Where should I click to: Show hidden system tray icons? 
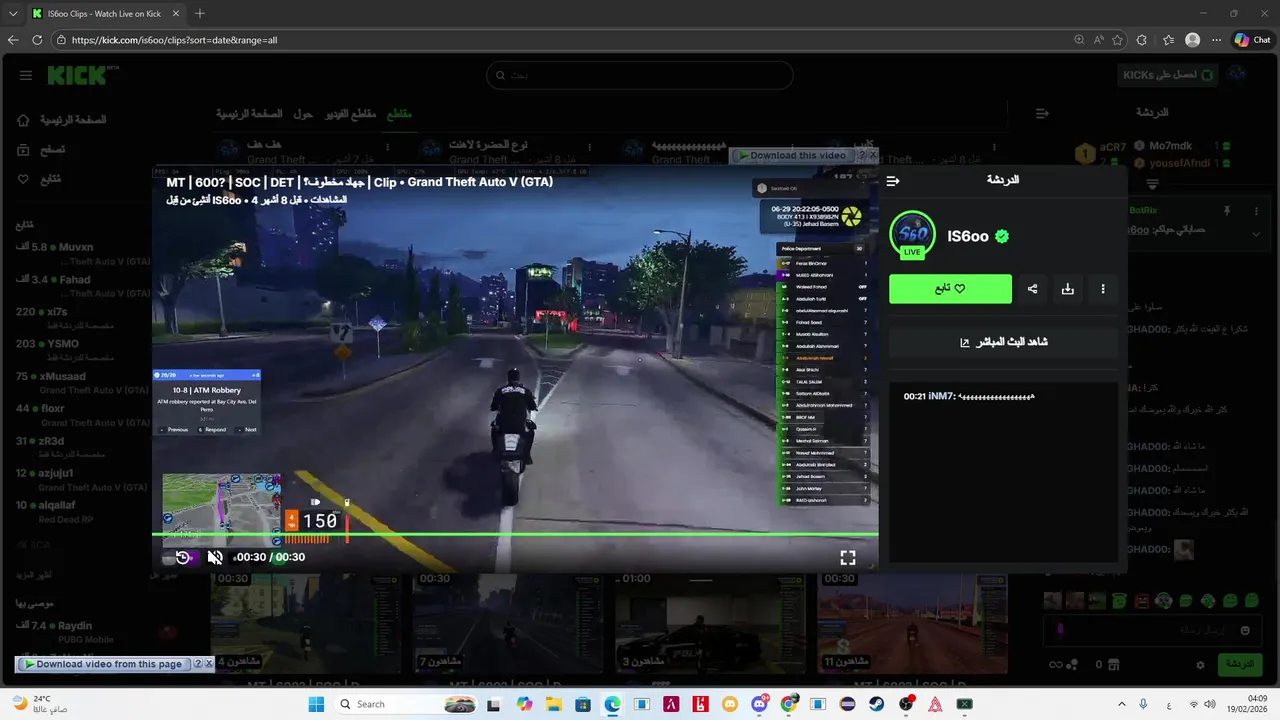(1121, 704)
